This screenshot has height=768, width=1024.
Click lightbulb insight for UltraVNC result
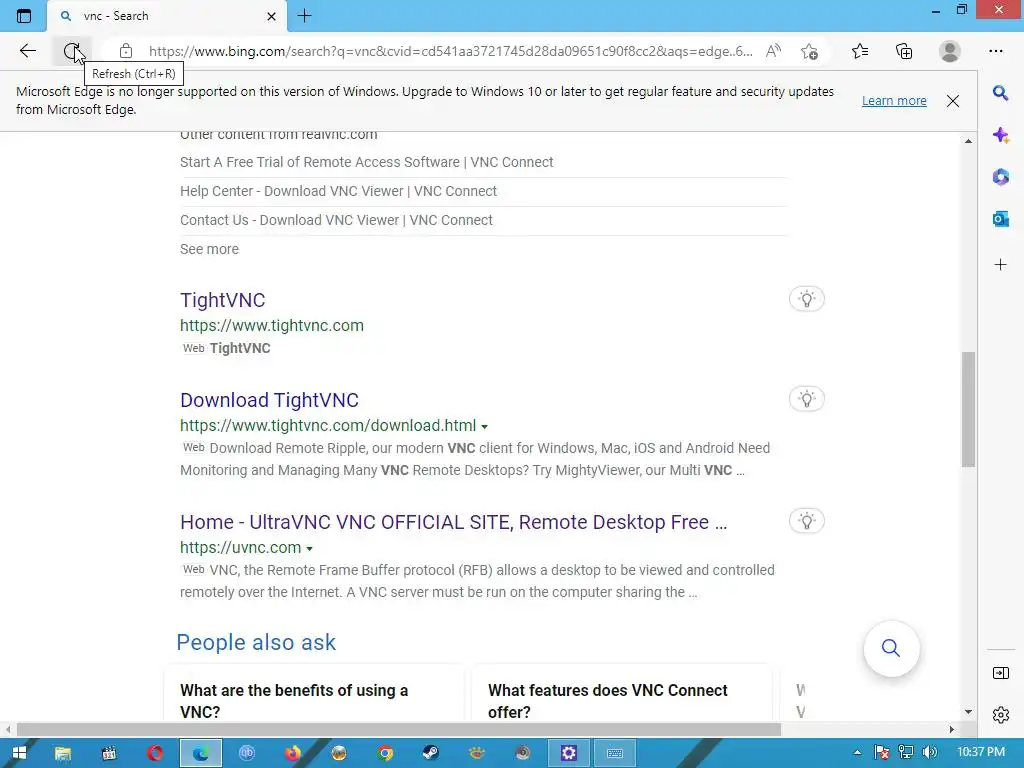tap(807, 521)
